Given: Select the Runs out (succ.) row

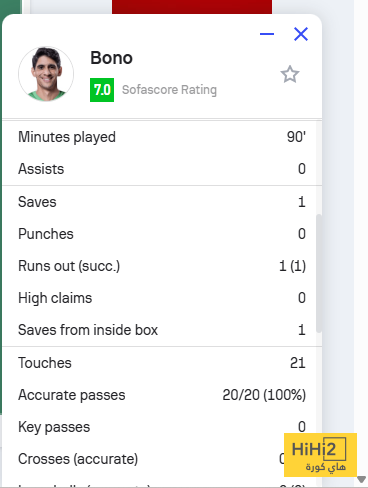Looking at the screenshot, I should coord(162,266).
